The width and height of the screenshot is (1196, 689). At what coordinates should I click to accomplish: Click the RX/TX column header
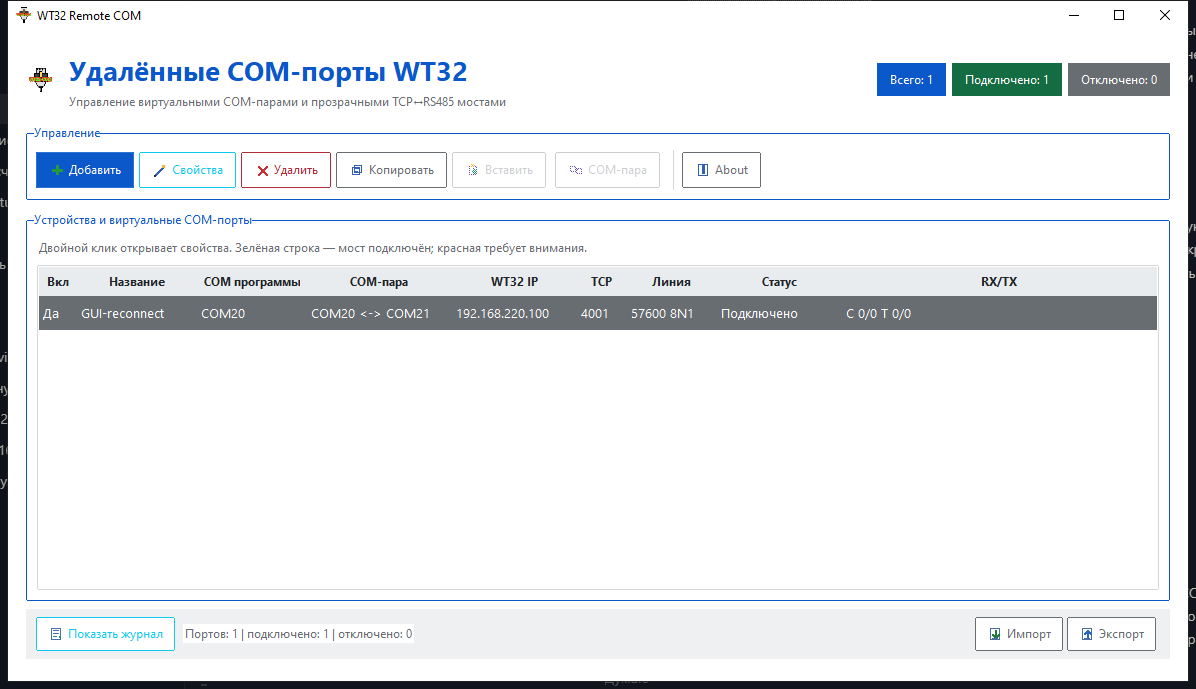click(x=998, y=282)
